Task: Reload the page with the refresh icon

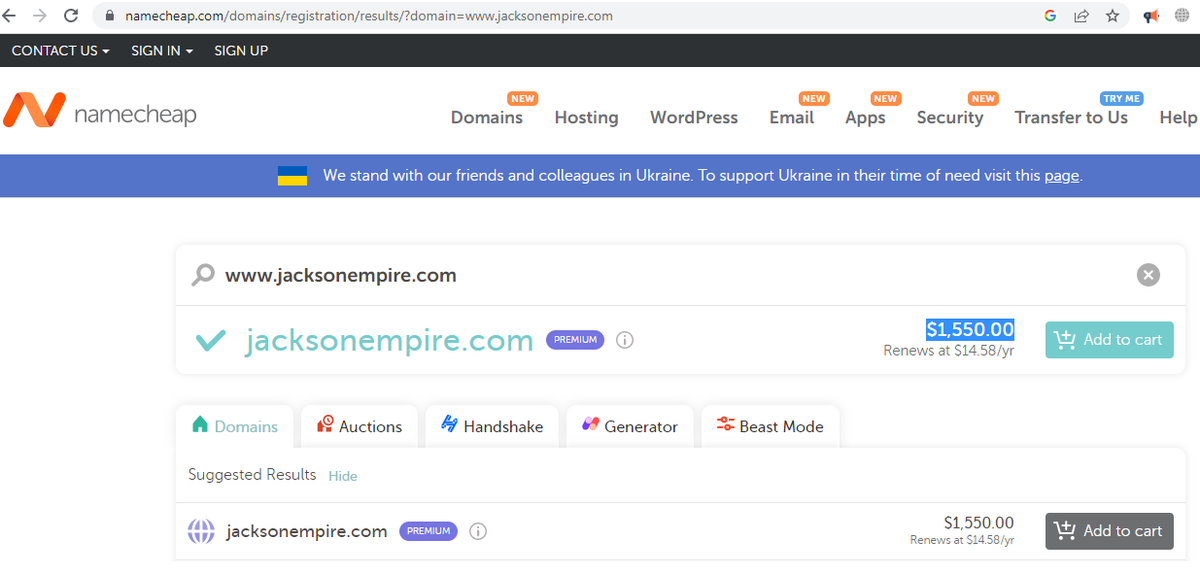Action: tap(71, 16)
